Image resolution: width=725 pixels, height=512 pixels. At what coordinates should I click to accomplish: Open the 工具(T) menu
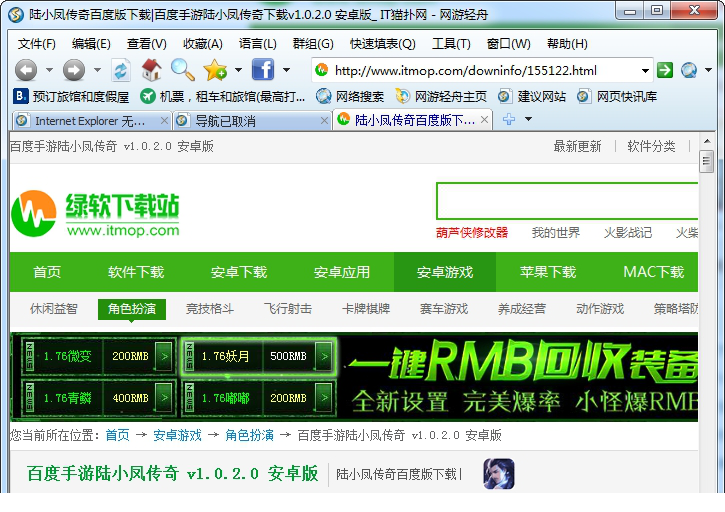(x=451, y=44)
